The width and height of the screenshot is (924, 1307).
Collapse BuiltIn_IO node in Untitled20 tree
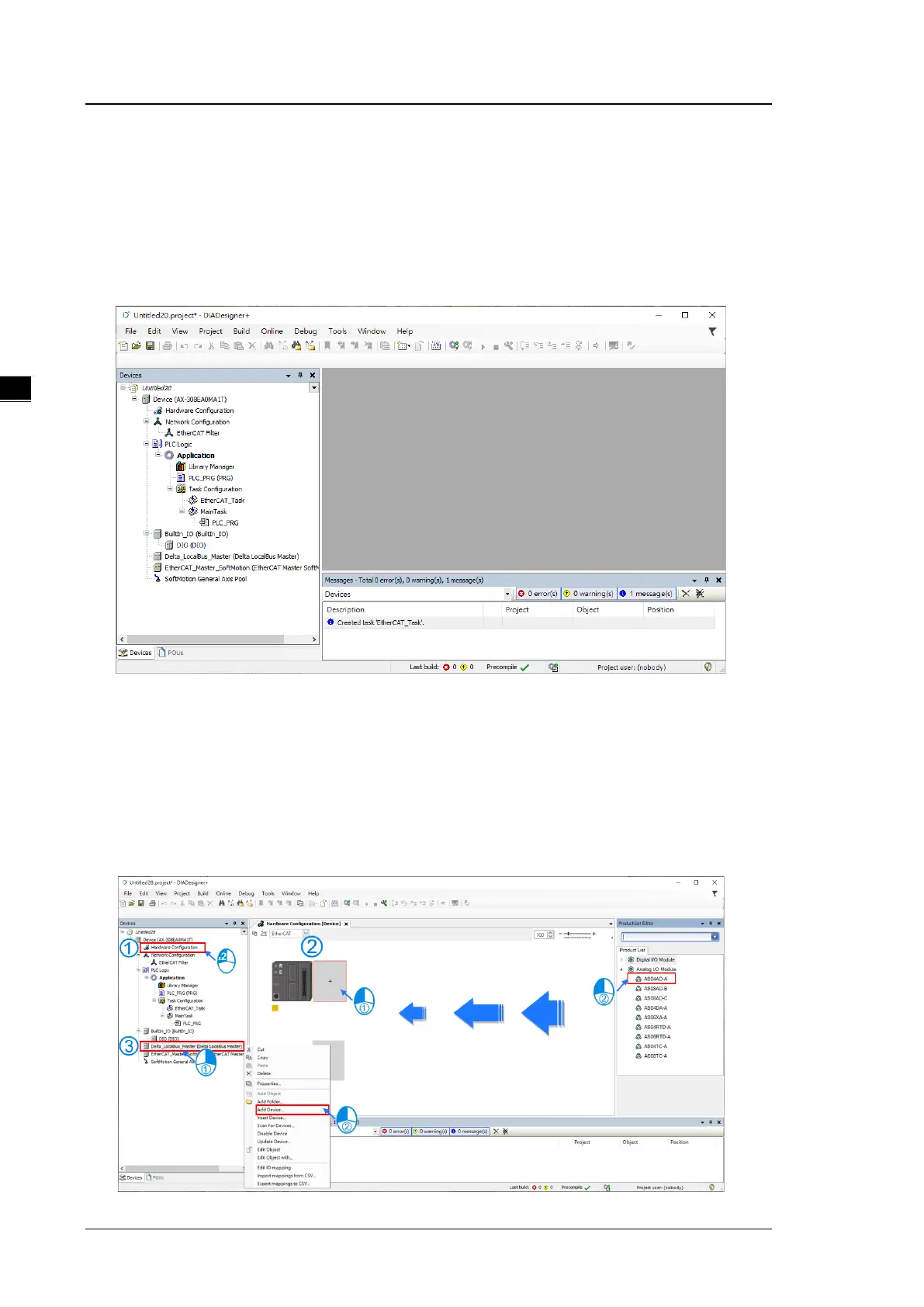(146, 534)
